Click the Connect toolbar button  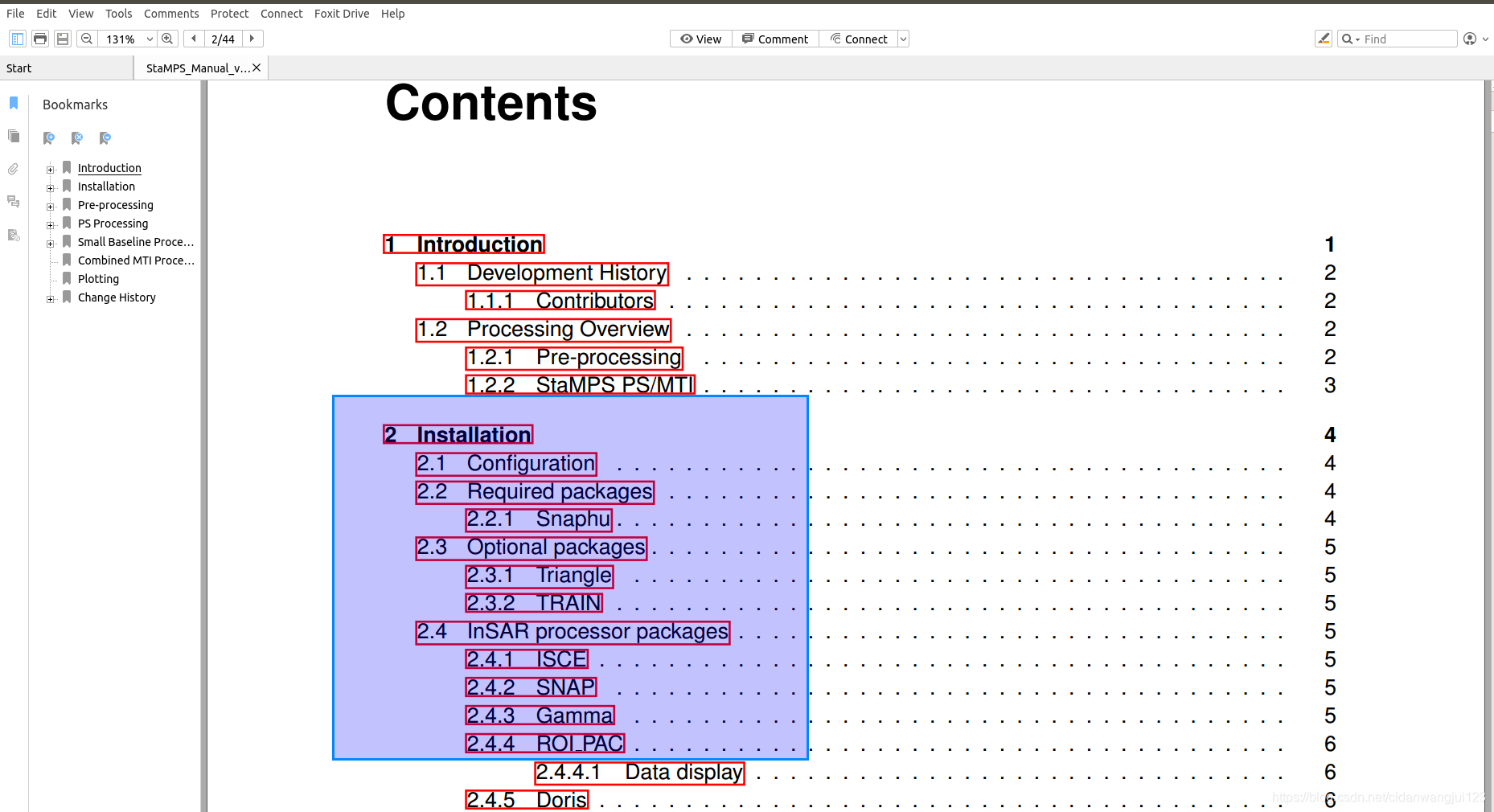[859, 39]
